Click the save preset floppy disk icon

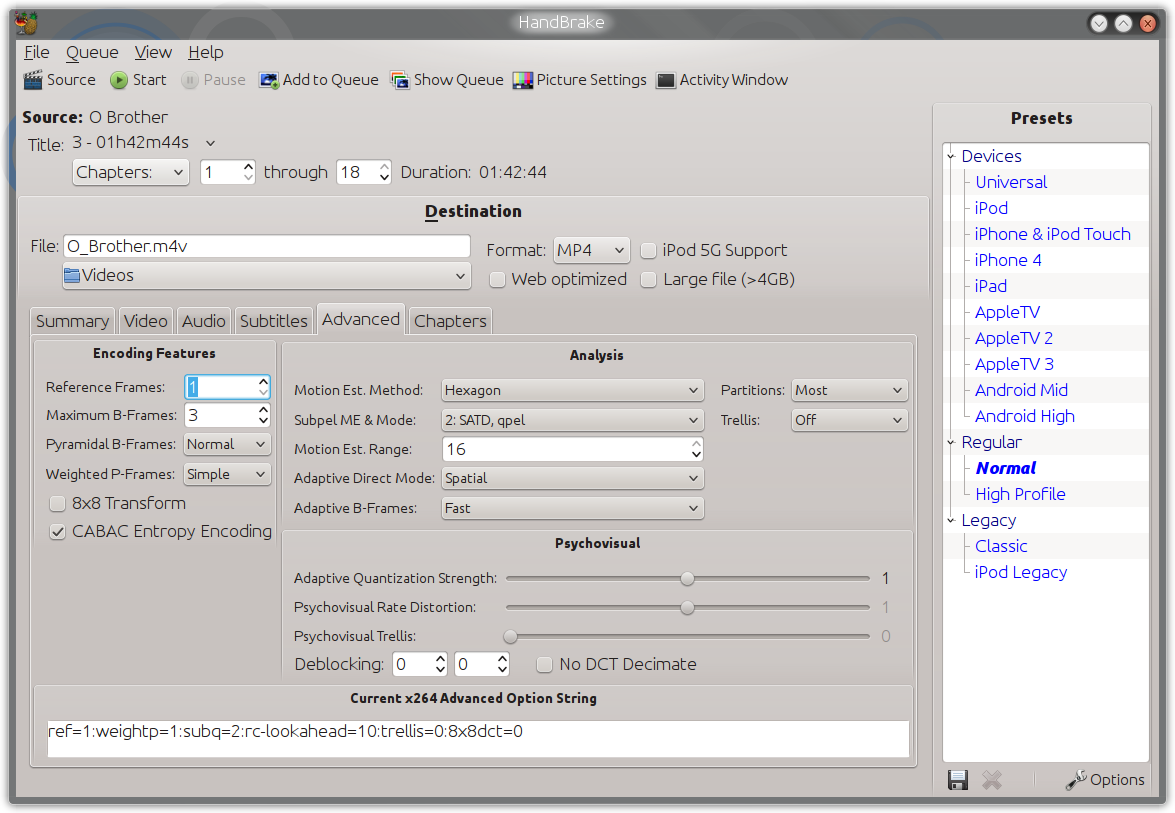958,780
